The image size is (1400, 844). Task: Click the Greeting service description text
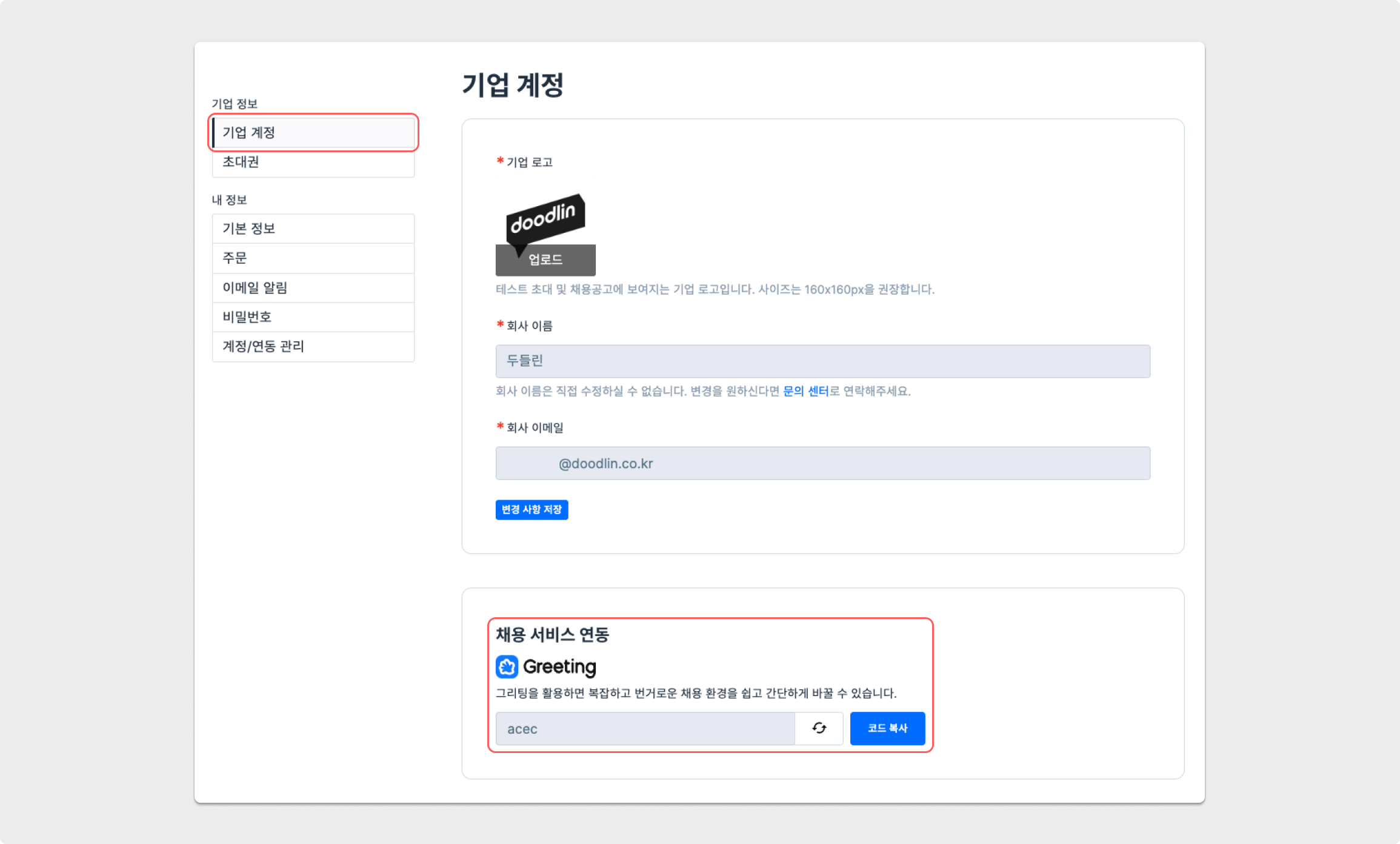[696, 693]
